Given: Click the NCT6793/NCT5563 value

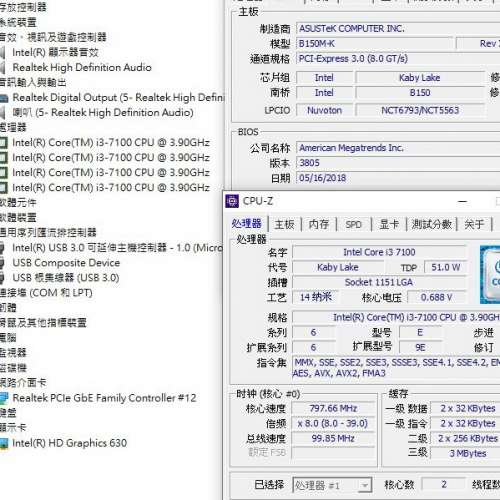Looking at the screenshot, I should [419, 110].
